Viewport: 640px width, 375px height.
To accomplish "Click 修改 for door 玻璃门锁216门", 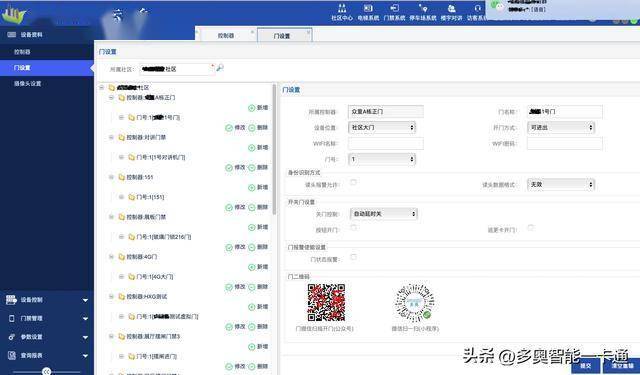I will [236, 247].
